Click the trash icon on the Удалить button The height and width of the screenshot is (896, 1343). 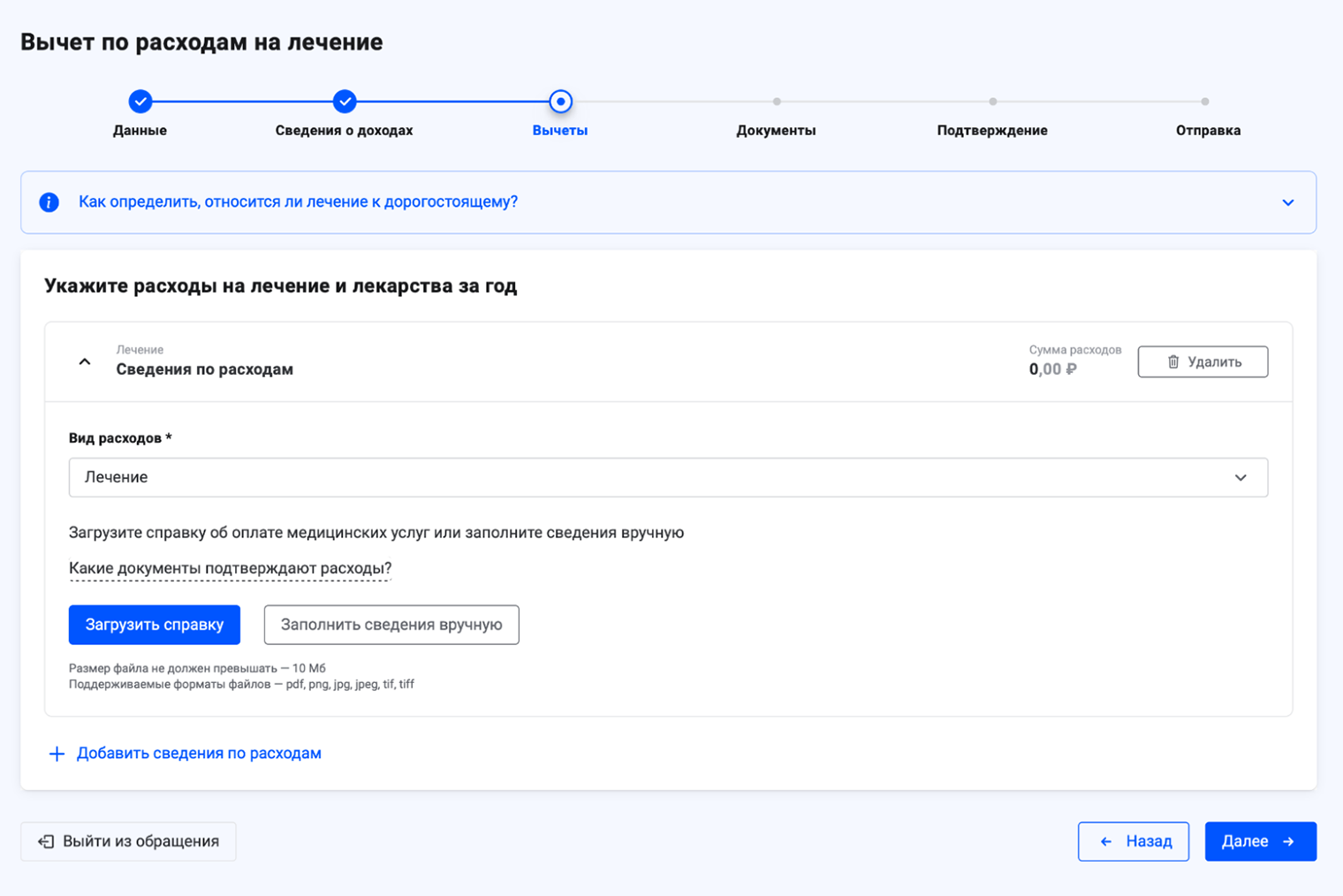point(1173,361)
